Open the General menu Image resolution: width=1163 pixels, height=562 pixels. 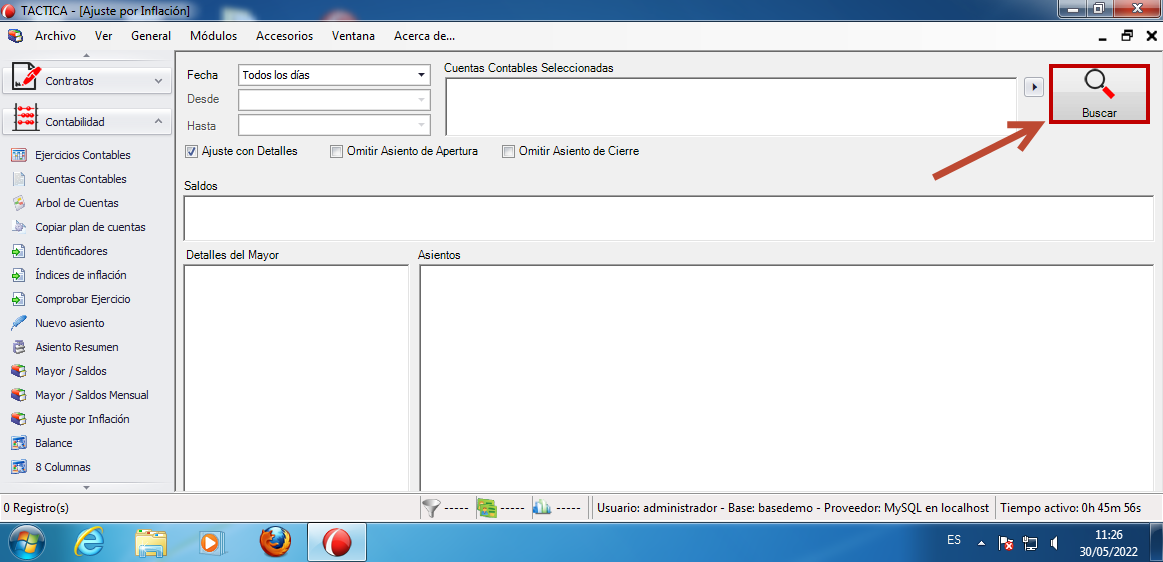[x=151, y=36]
